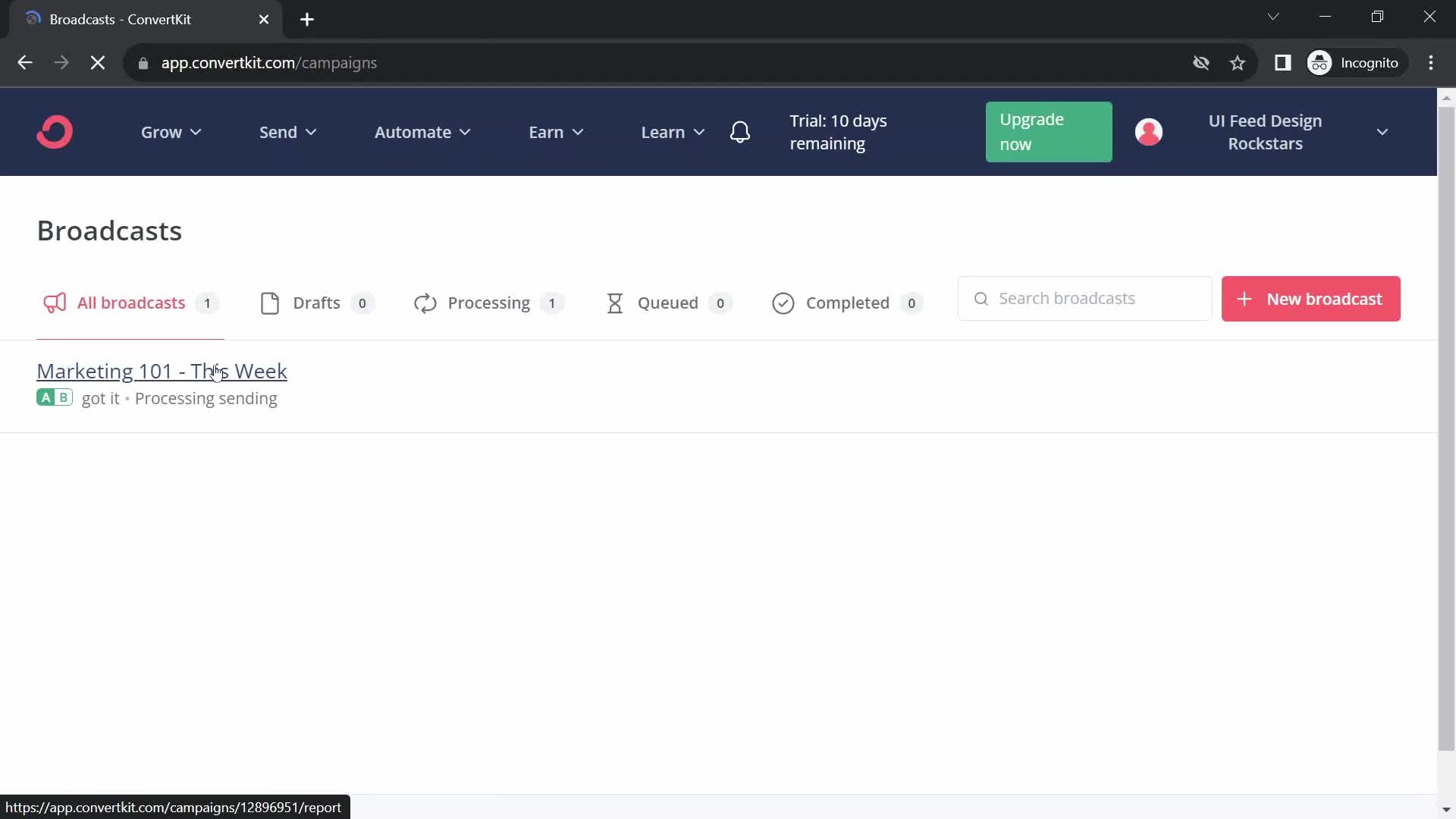Click the Processing circular arrows icon
The image size is (1456, 819).
point(423,302)
